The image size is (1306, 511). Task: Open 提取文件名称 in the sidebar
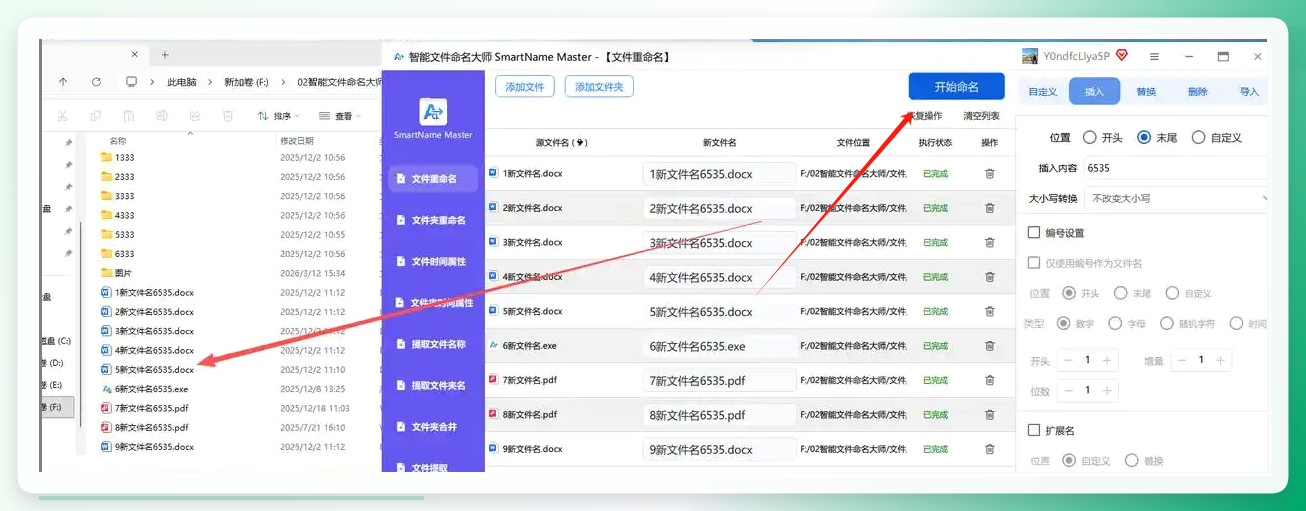point(433,344)
